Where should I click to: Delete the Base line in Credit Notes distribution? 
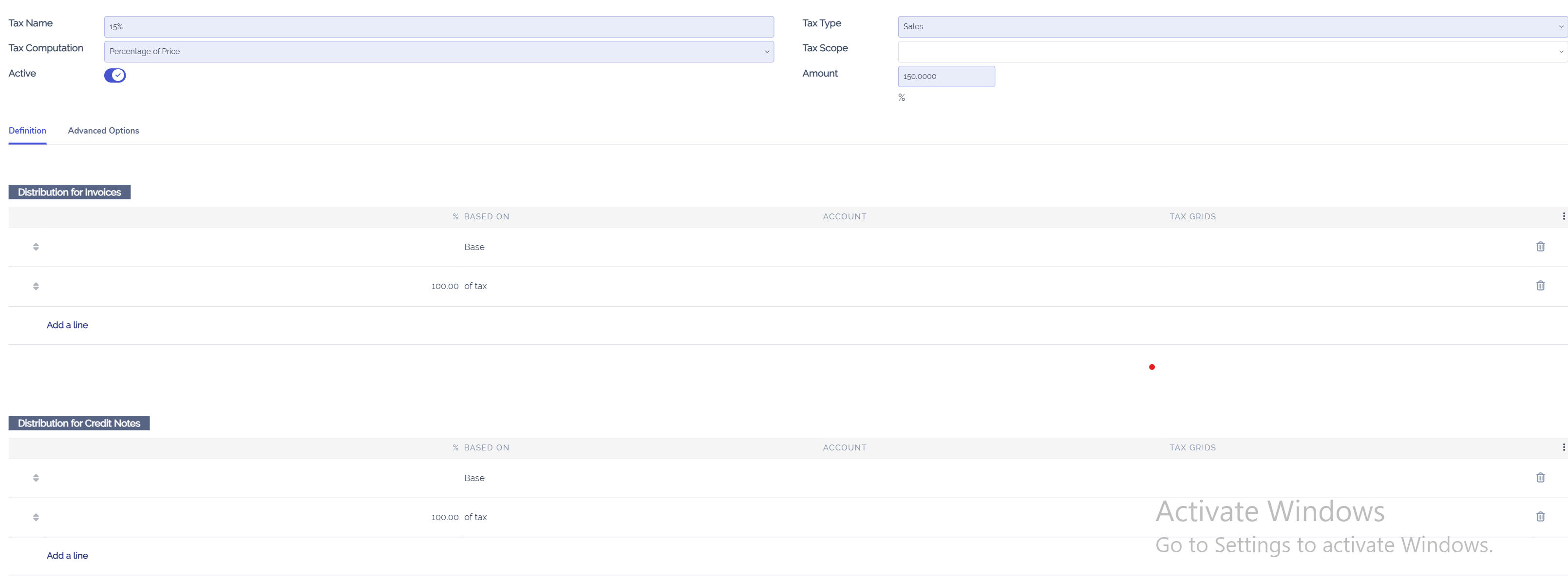(1540, 477)
